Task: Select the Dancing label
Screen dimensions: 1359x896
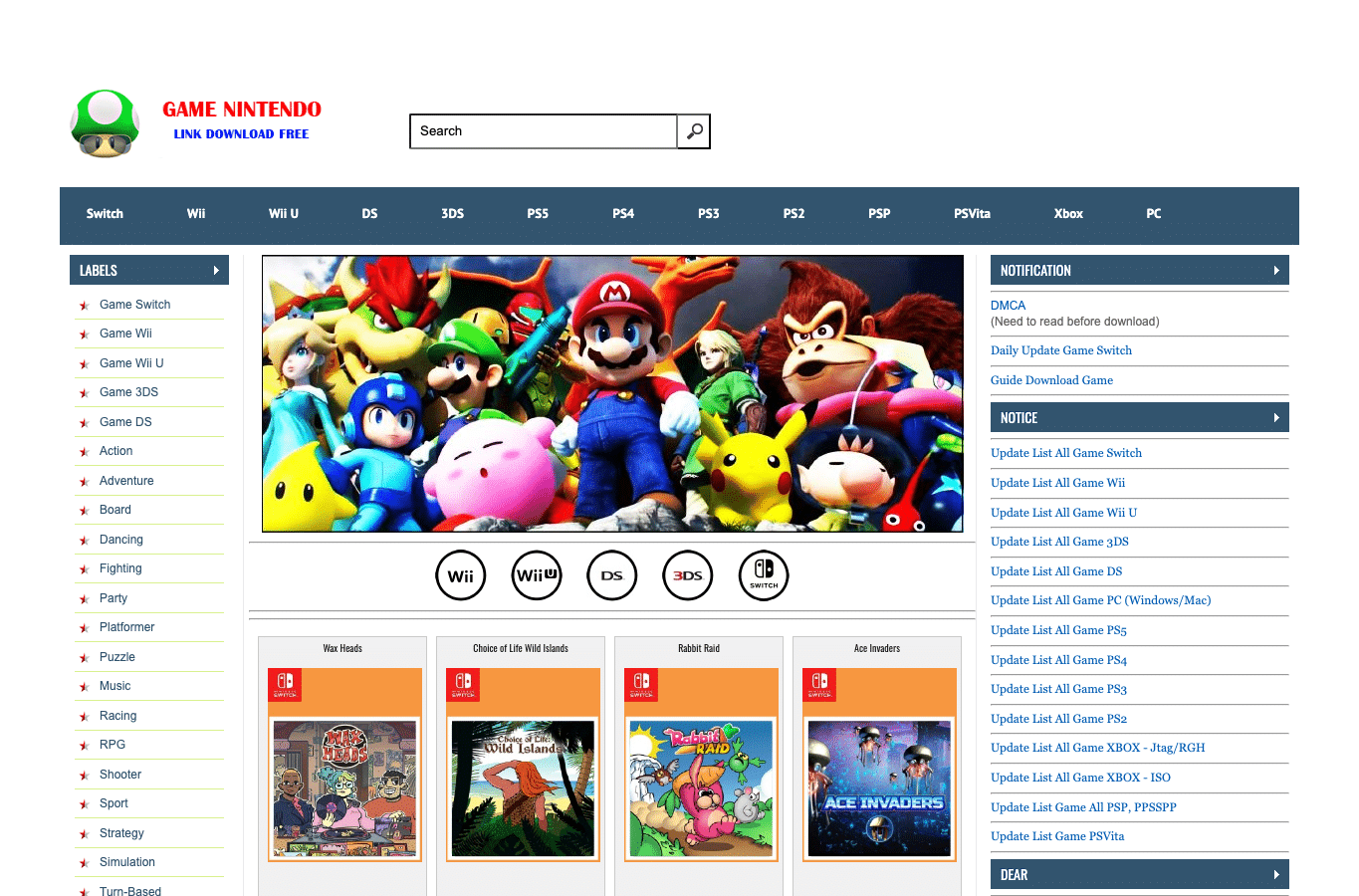Action: coord(121,540)
